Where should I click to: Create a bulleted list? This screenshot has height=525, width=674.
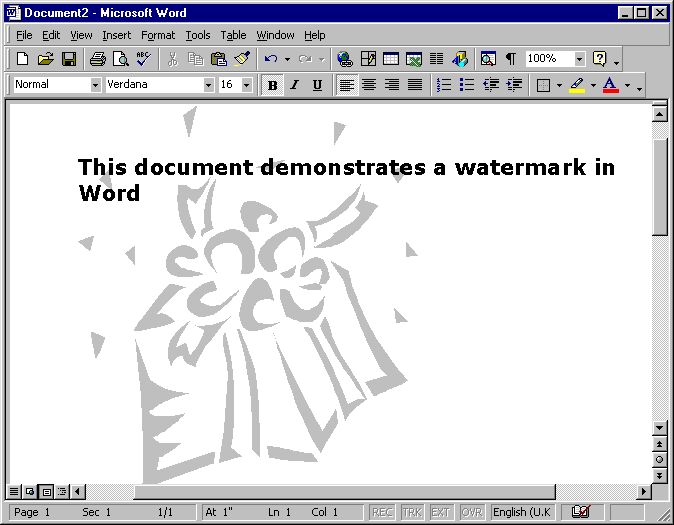467,85
